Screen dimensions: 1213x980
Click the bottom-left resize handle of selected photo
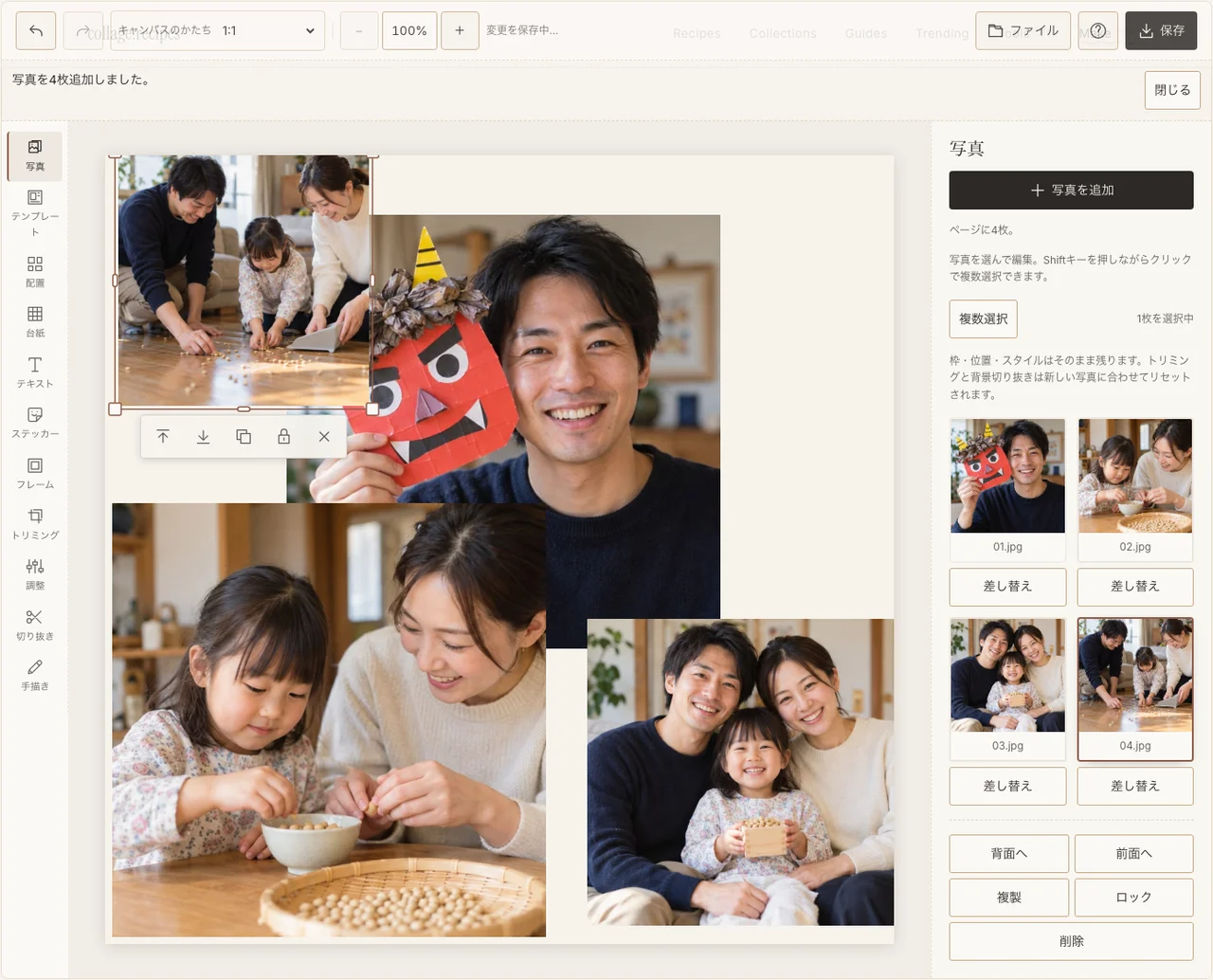click(115, 409)
